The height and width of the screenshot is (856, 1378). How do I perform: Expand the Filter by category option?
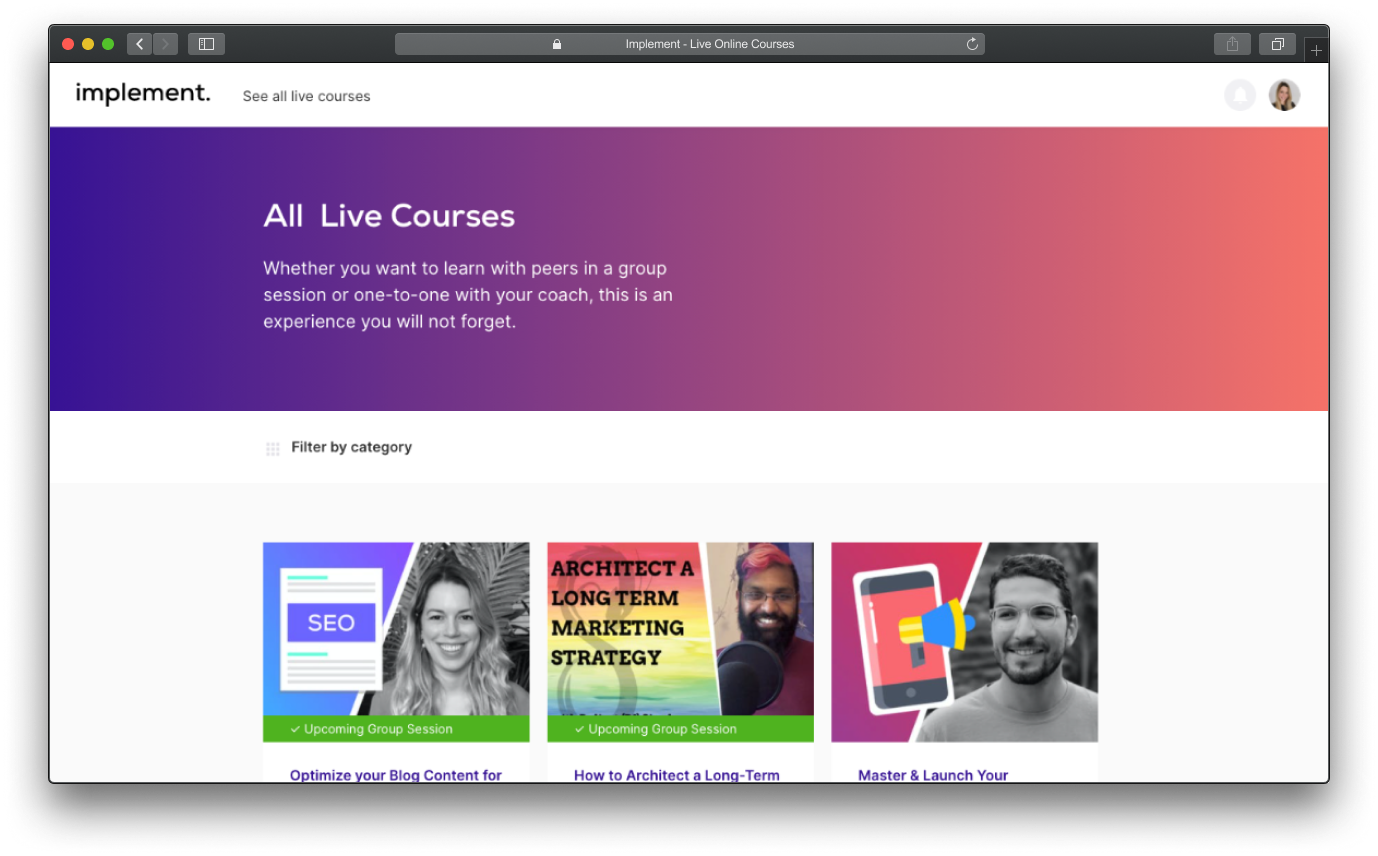pos(351,447)
